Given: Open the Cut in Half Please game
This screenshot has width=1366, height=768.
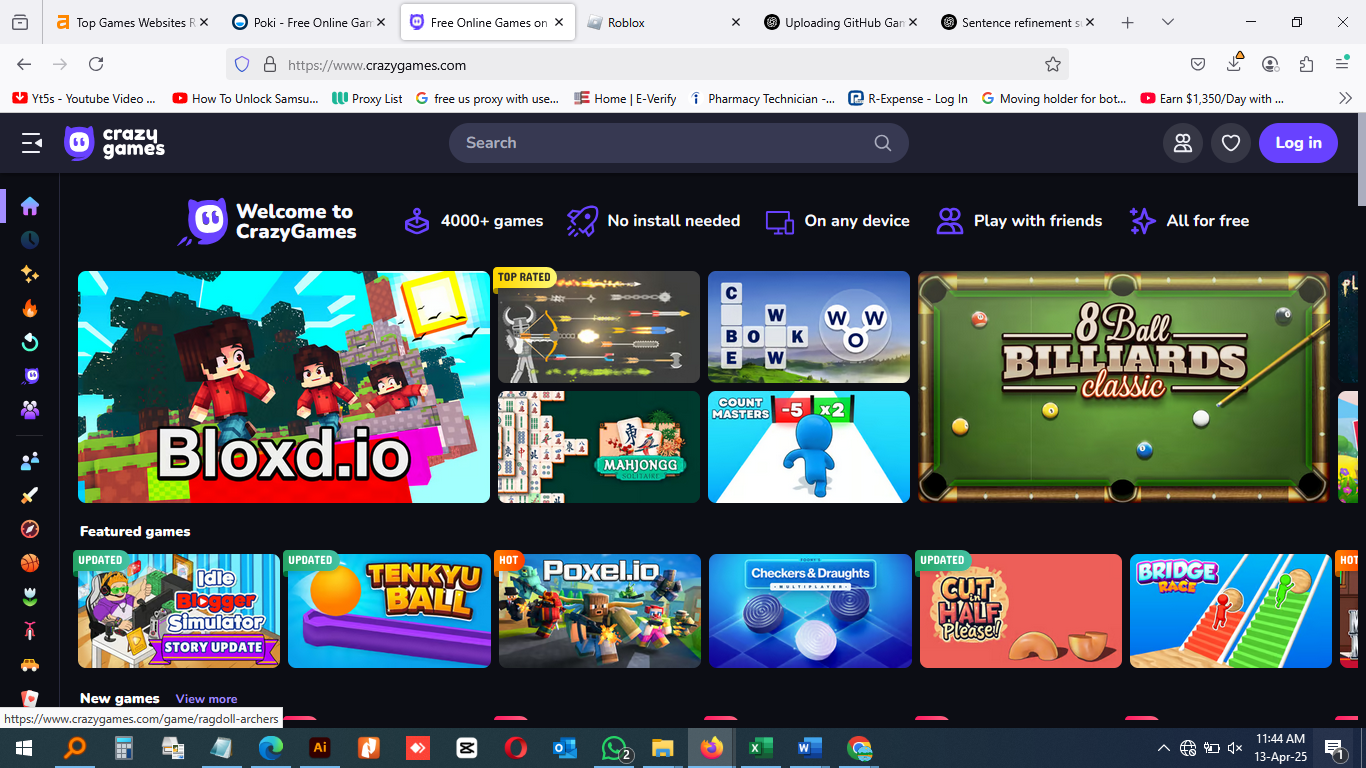Looking at the screenshot, I should pos(1021,611).
